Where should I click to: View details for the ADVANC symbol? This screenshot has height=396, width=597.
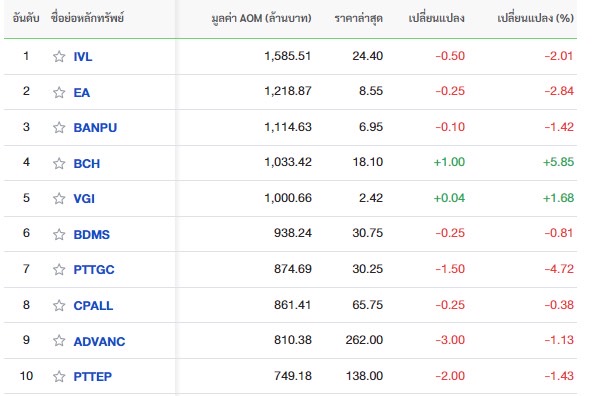click(99, 341)
